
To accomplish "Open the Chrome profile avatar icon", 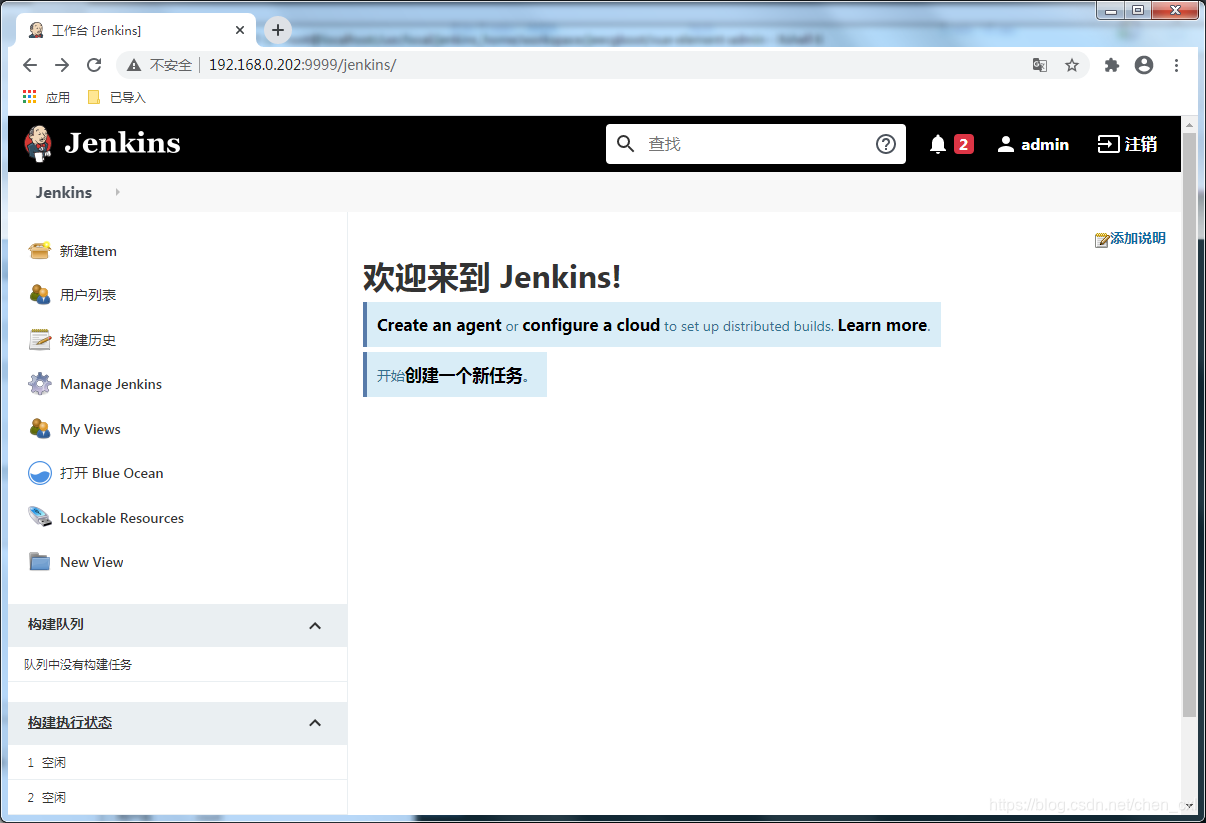I will click(1144, 65).
